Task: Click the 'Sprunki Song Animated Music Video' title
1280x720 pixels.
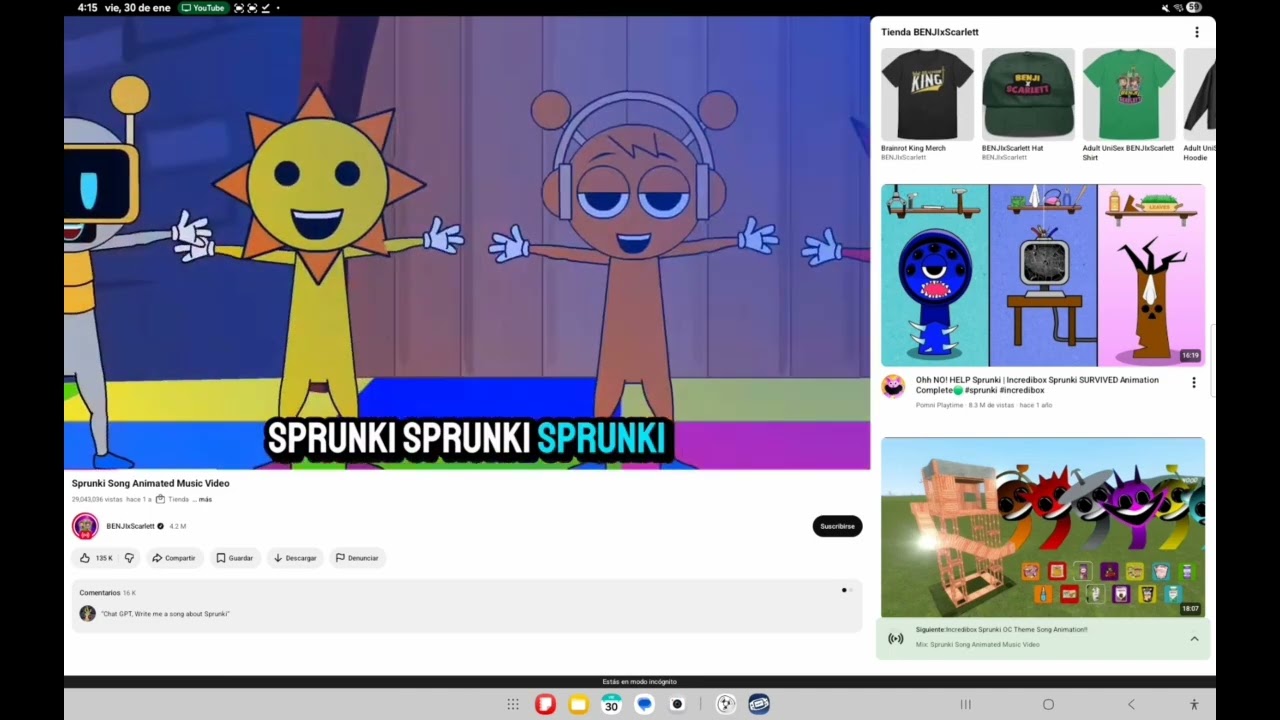Action: [151, 483]
